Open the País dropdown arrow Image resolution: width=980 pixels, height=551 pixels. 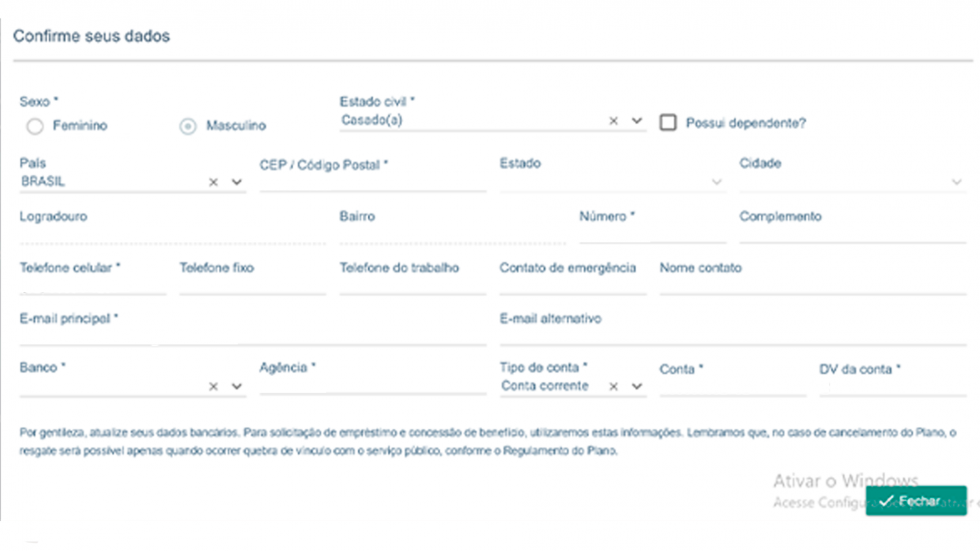click(237, 182)
